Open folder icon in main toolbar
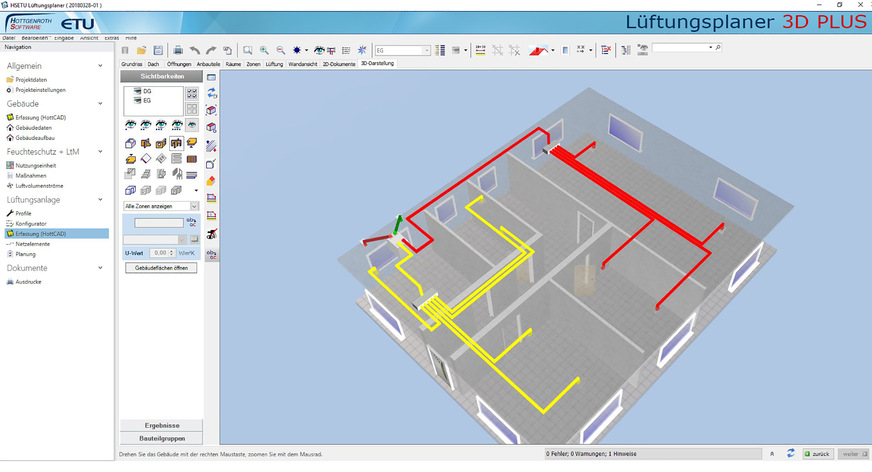Image resolution: width=872 pixels, height=472 pixels. pyautogui.click(x=142, y=49)
